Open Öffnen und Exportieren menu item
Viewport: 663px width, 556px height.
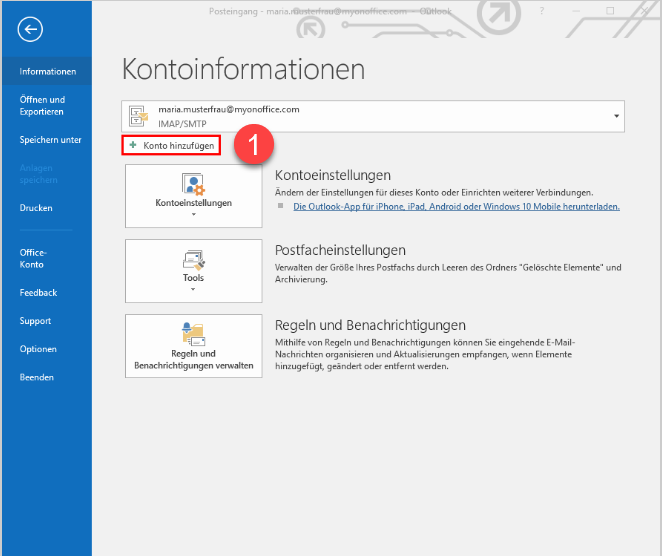42,105
